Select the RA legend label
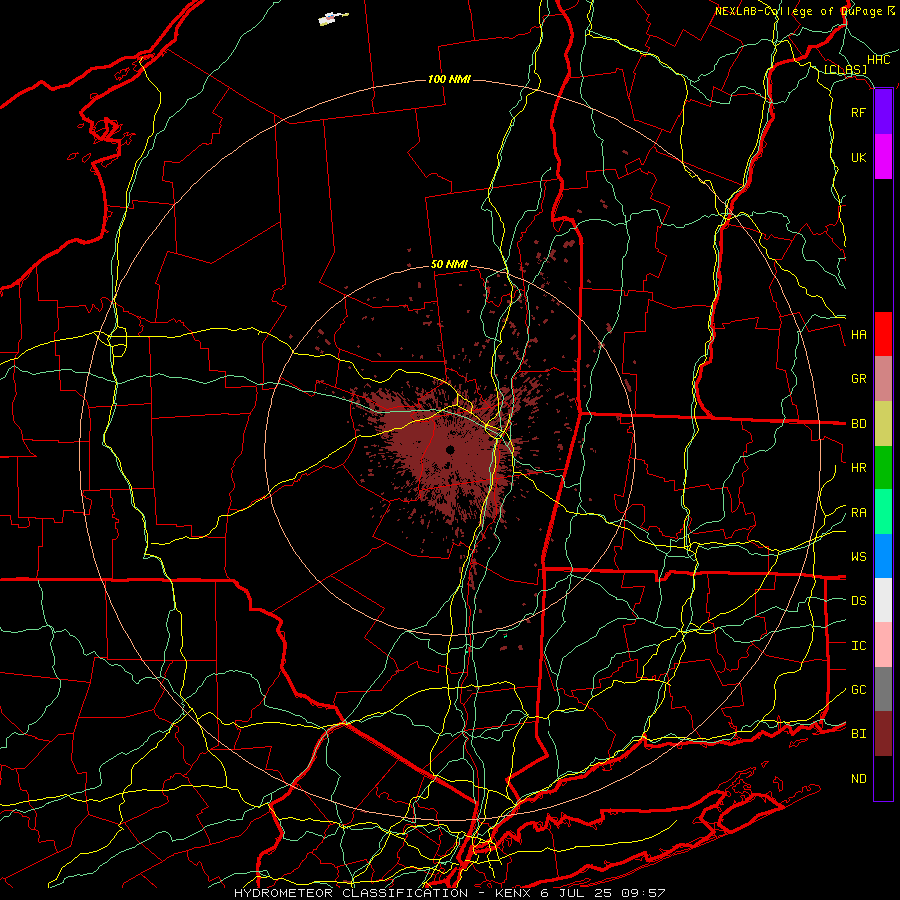The image size is (900, 900). pyautogui.click(x=859, y=513)
